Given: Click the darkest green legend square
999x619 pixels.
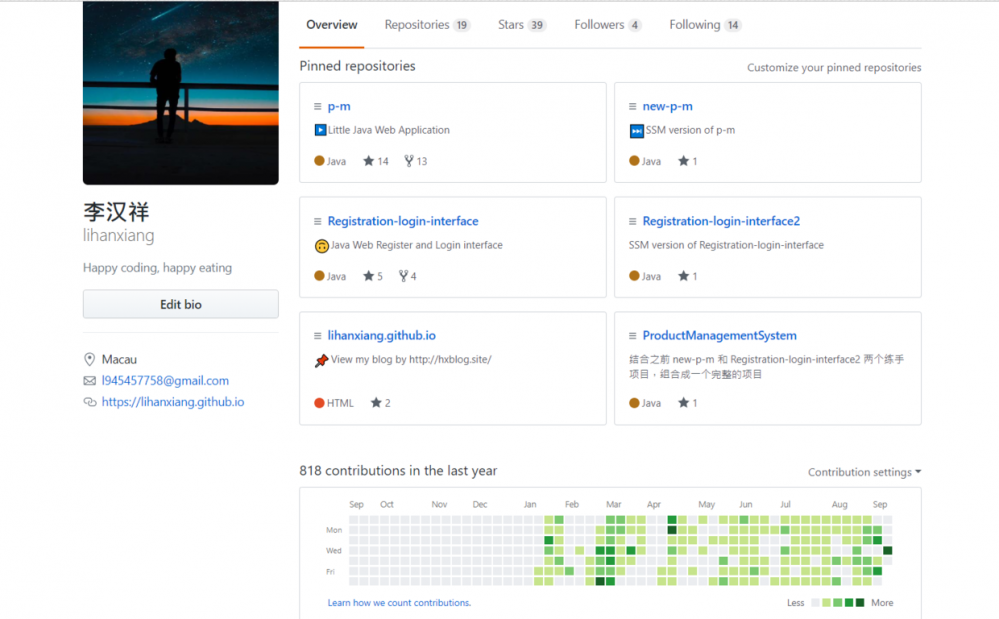Looking at the screenshot, I should point(860,603).
